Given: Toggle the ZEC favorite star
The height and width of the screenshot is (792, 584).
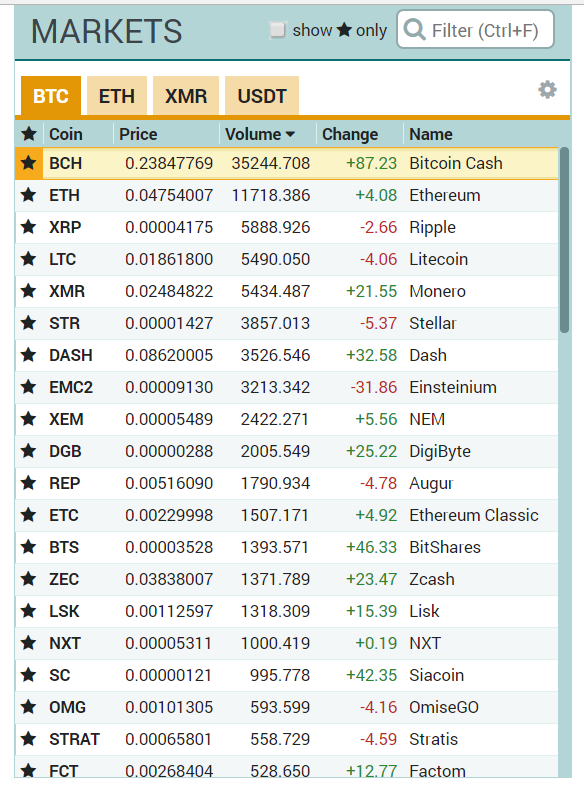Looking at the screenshot, I should 29,579.
